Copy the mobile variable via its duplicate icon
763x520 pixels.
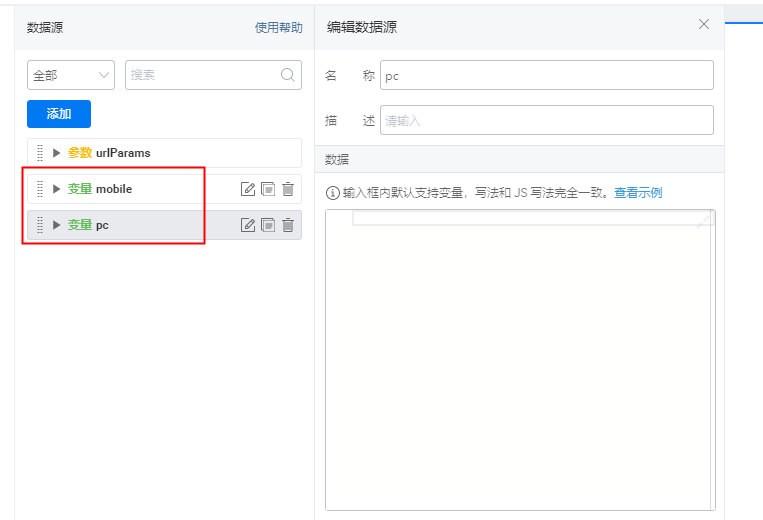tap(268, 189)
